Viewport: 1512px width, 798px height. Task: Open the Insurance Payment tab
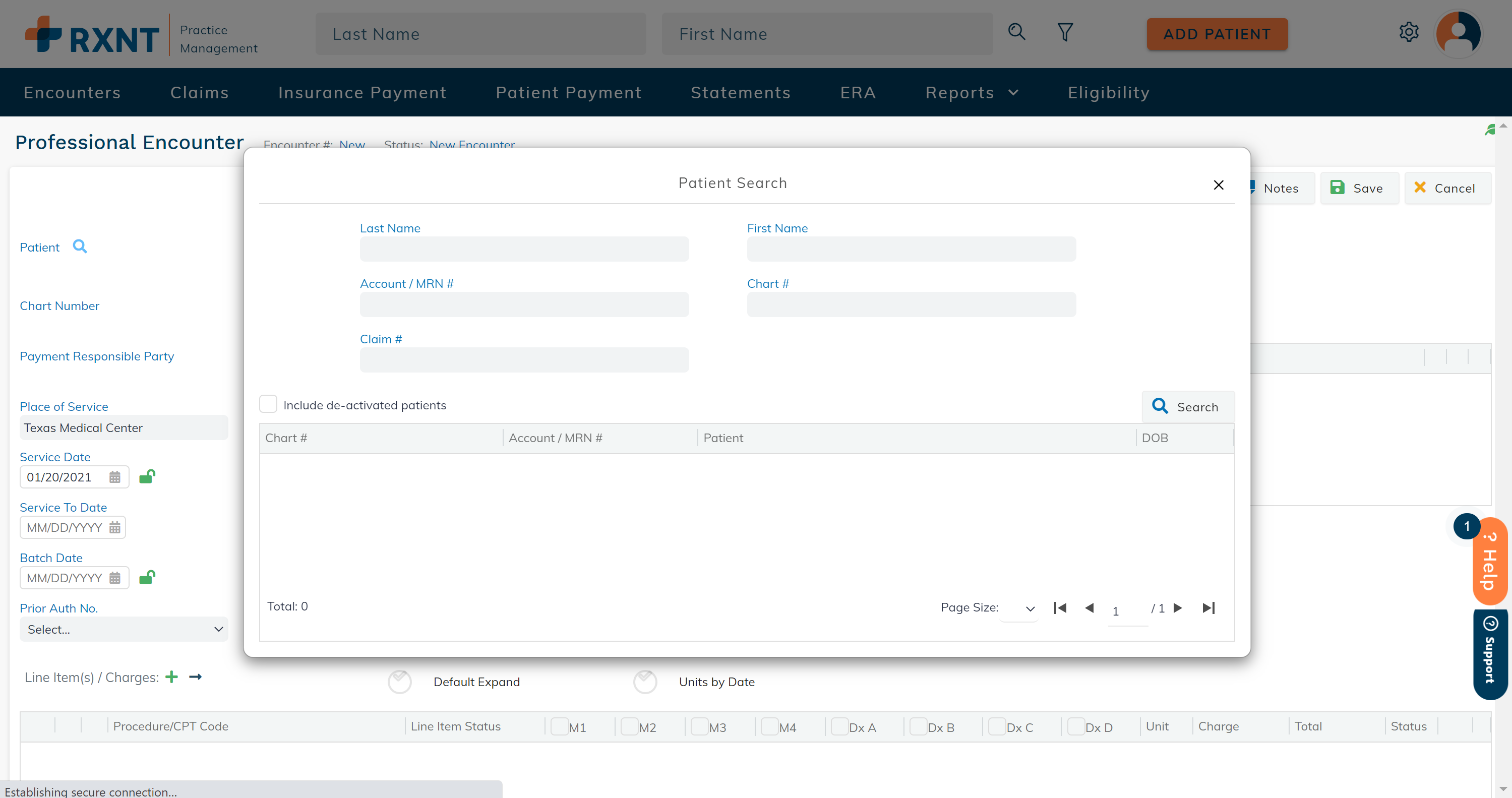pos(362,93)
